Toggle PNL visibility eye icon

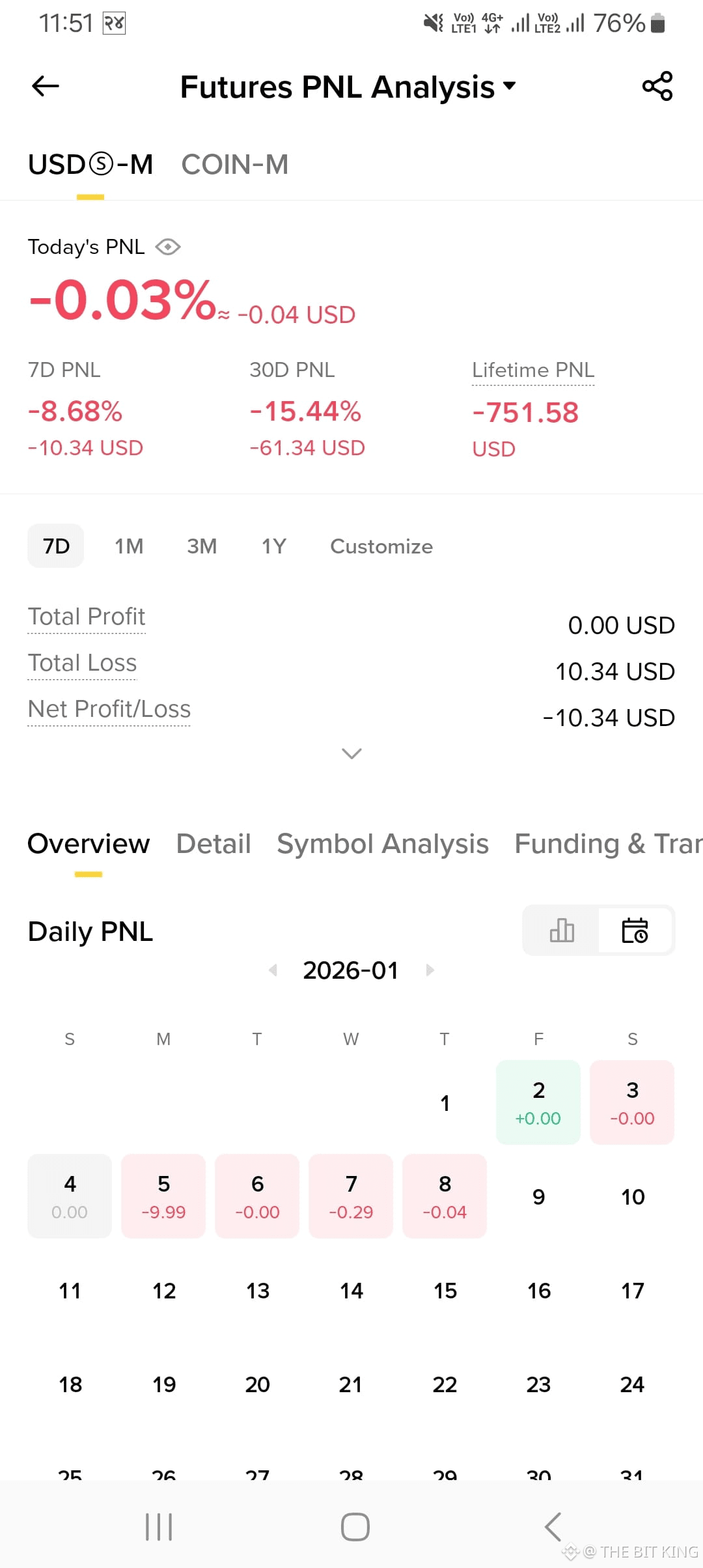pyautogui.click(x=168, y=247)
